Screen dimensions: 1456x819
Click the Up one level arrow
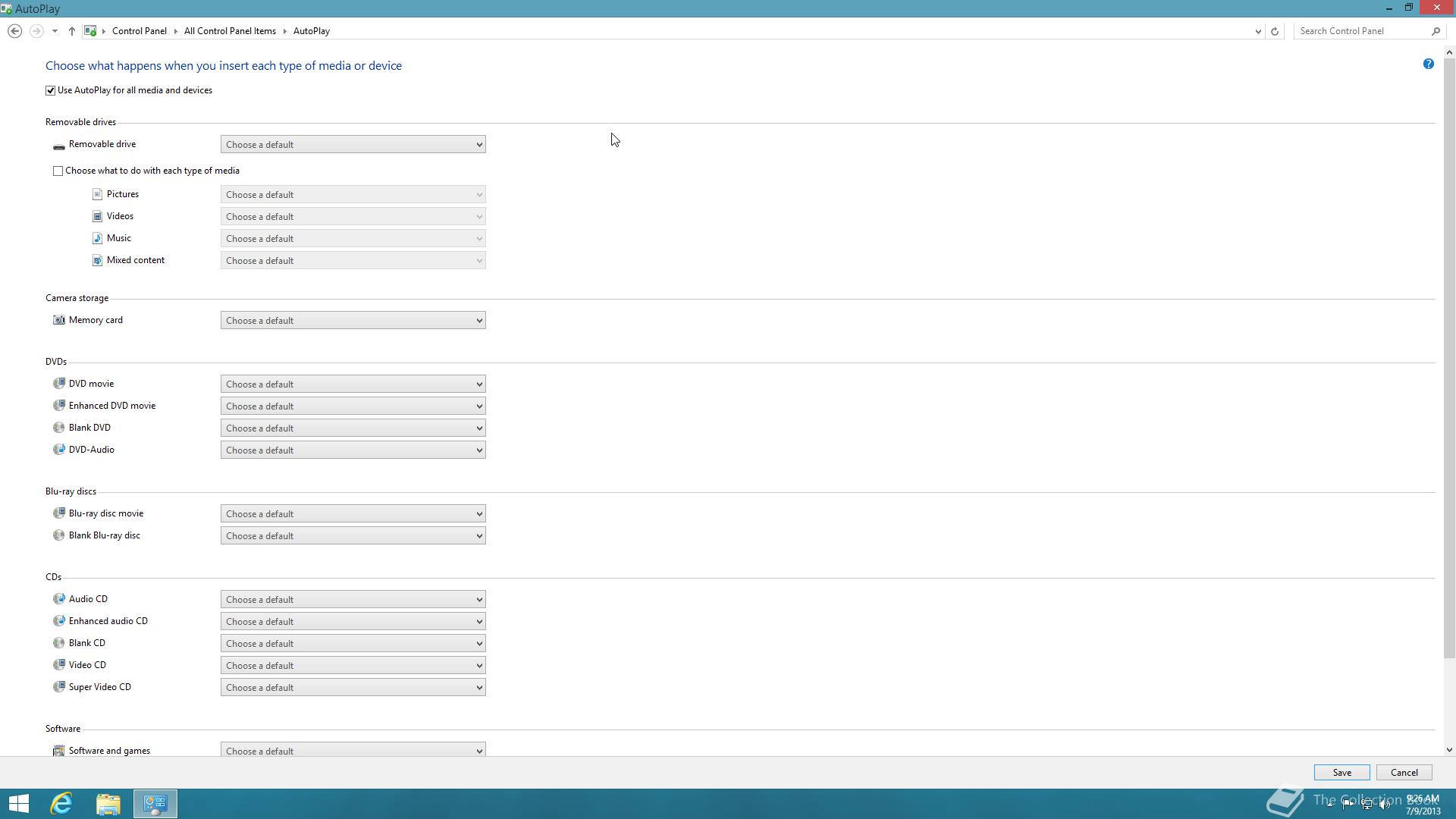[71, 31]
